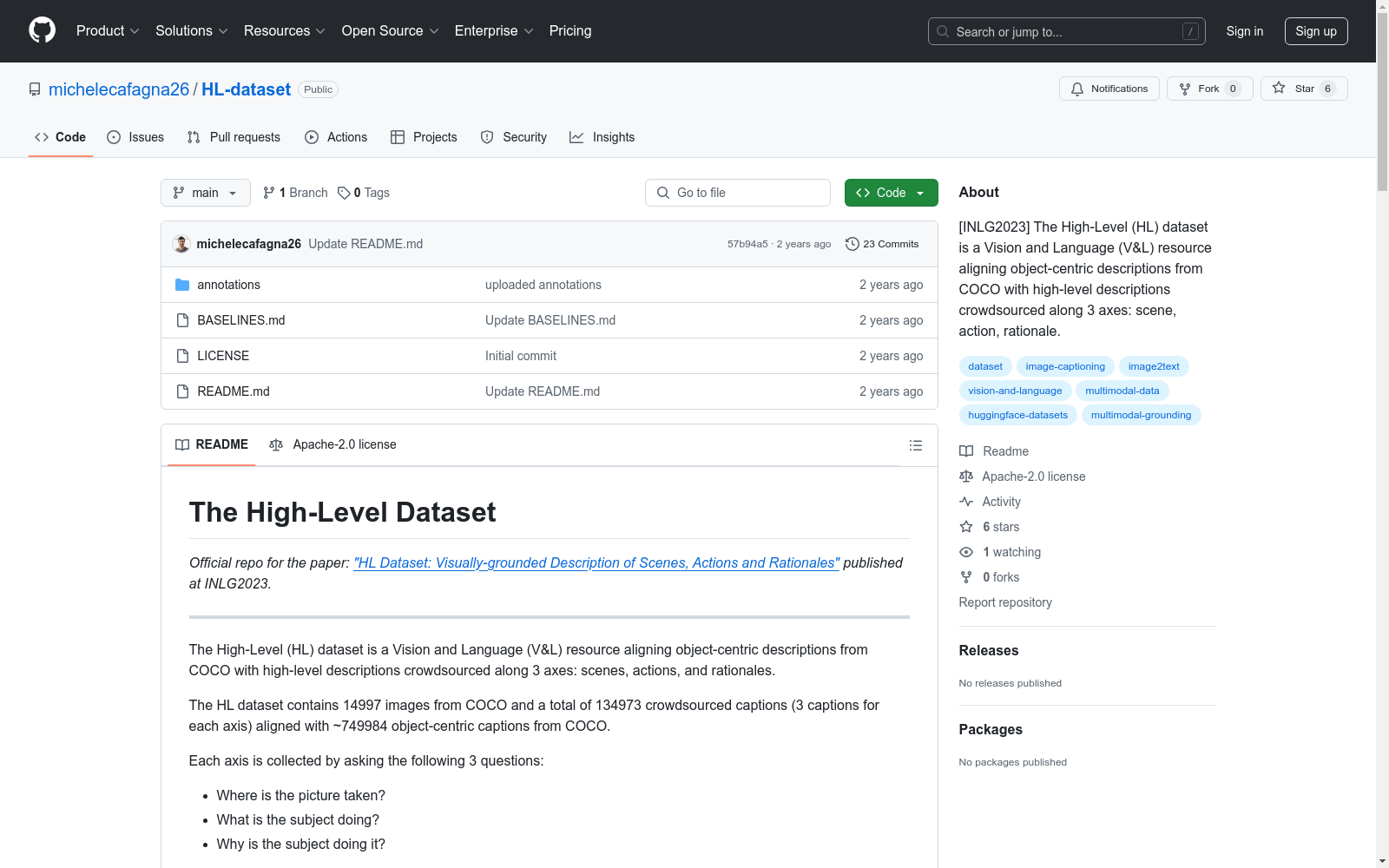Open the dataset topic tag
Image resolution: width=1389 pixels, height=868 pixels.
click(x=985, y=366)
